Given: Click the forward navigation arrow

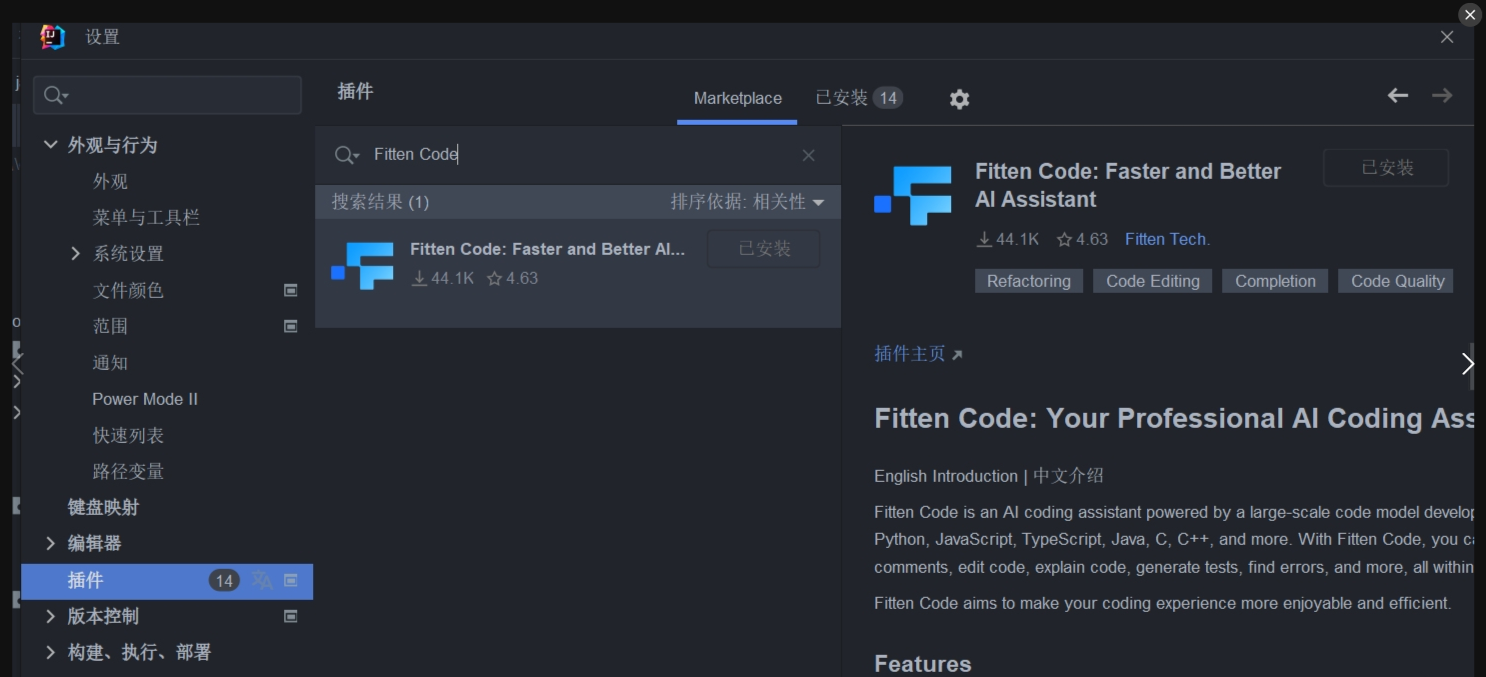Looking at the screenshot, I should click(x=1442, y=95).
